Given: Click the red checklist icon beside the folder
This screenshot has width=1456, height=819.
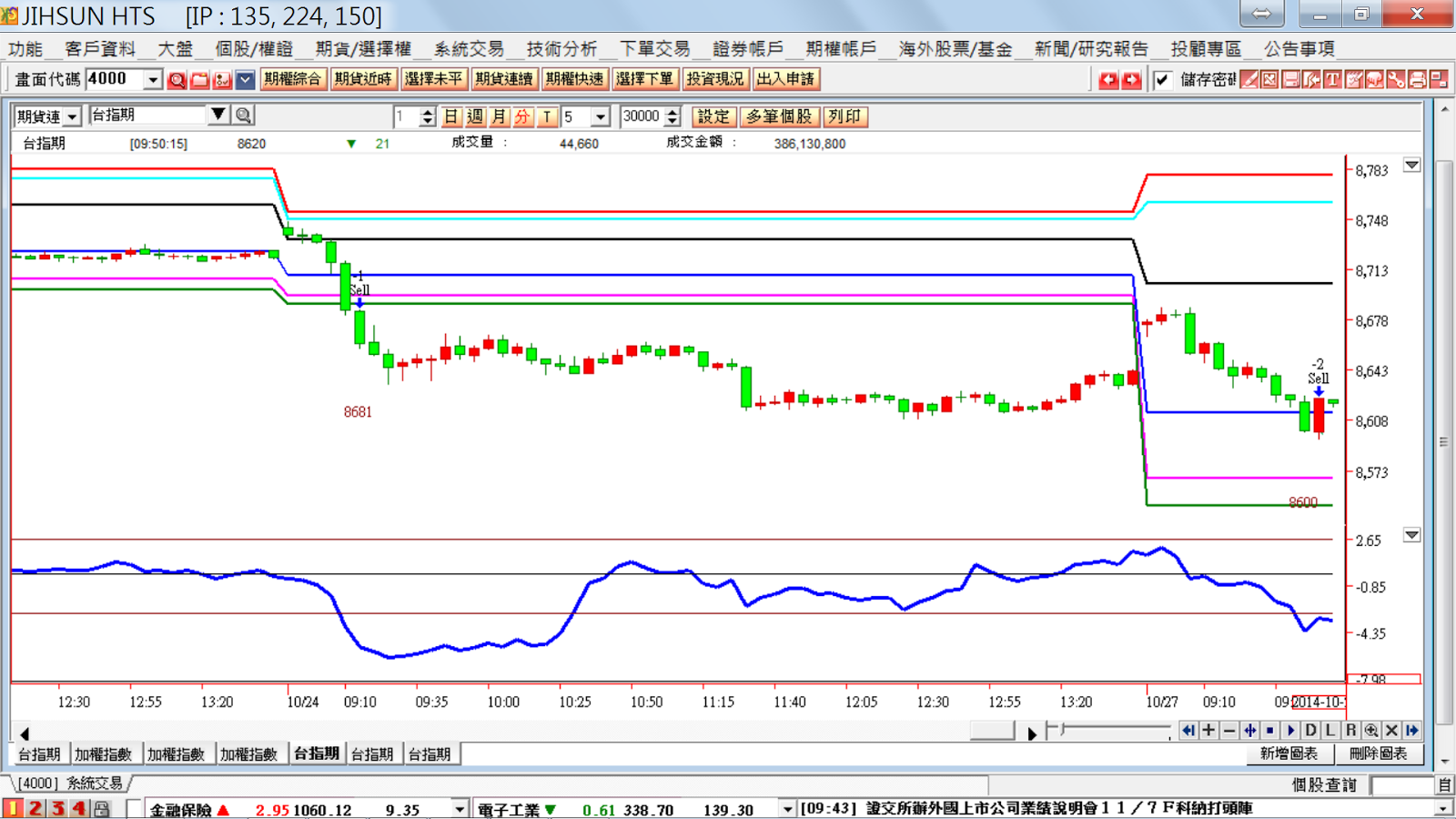Looking at the screenshot, I should point(222,80).
